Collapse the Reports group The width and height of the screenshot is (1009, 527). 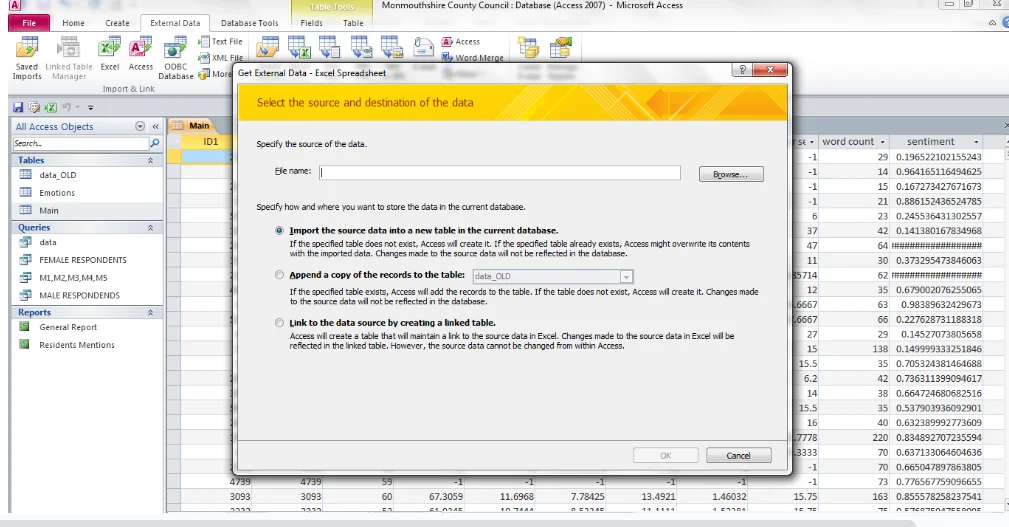[151, 313]
